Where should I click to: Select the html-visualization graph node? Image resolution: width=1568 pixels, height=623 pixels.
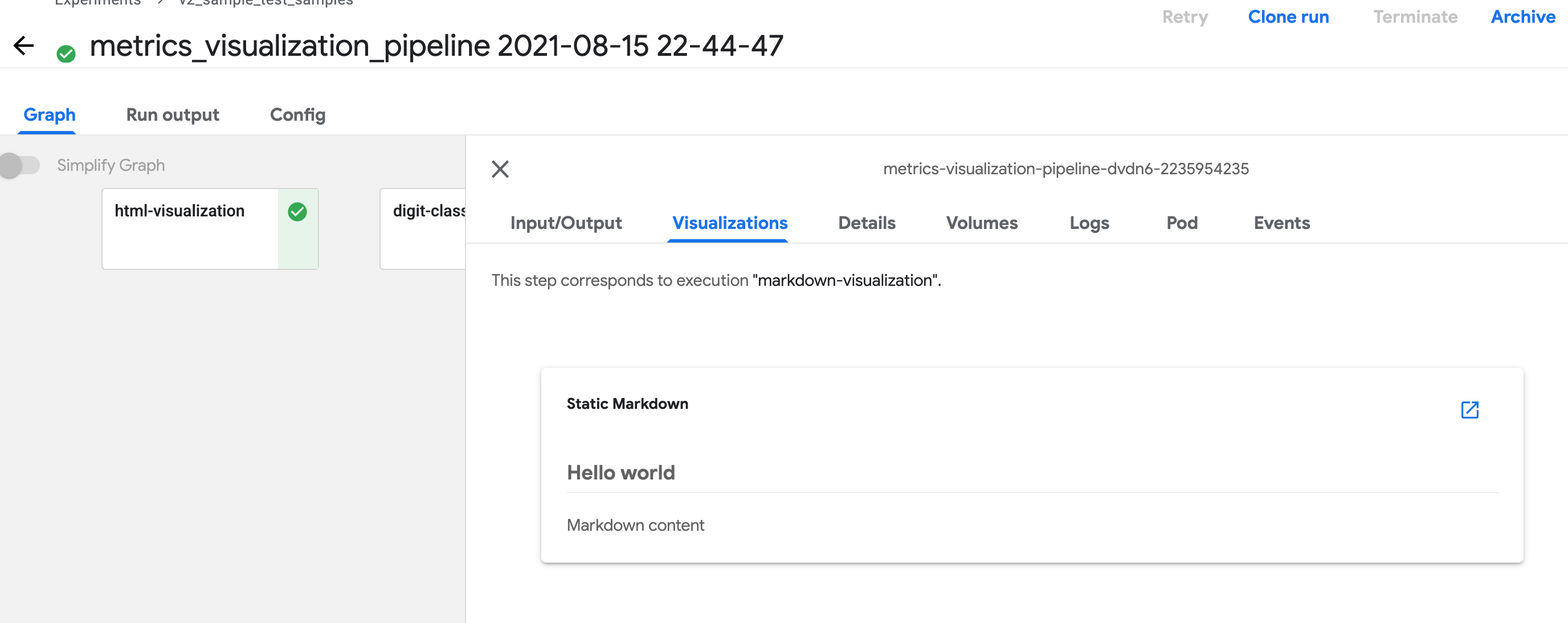point(210,229)
